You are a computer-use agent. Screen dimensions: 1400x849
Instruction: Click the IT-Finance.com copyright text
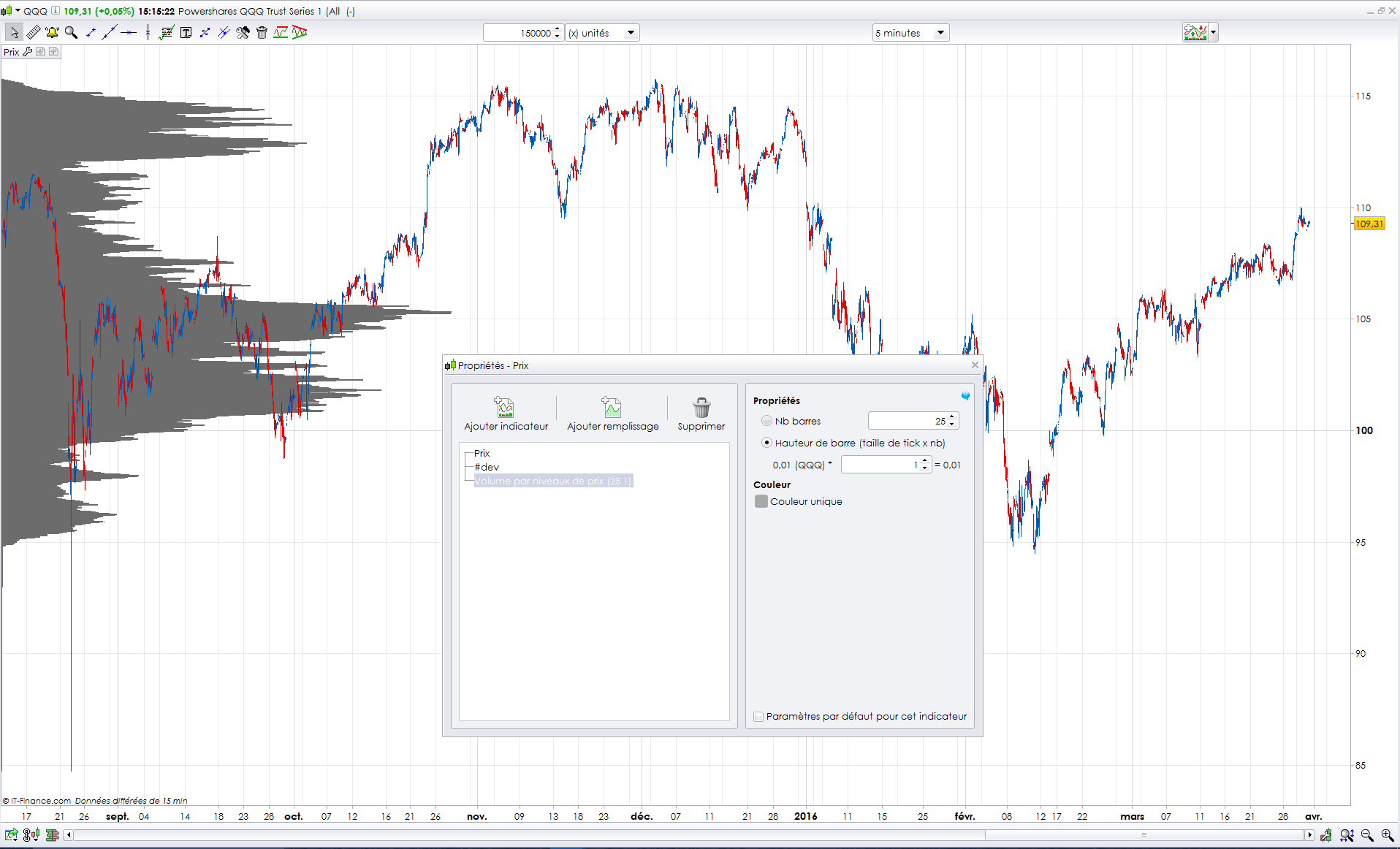[x=37, y=801]
